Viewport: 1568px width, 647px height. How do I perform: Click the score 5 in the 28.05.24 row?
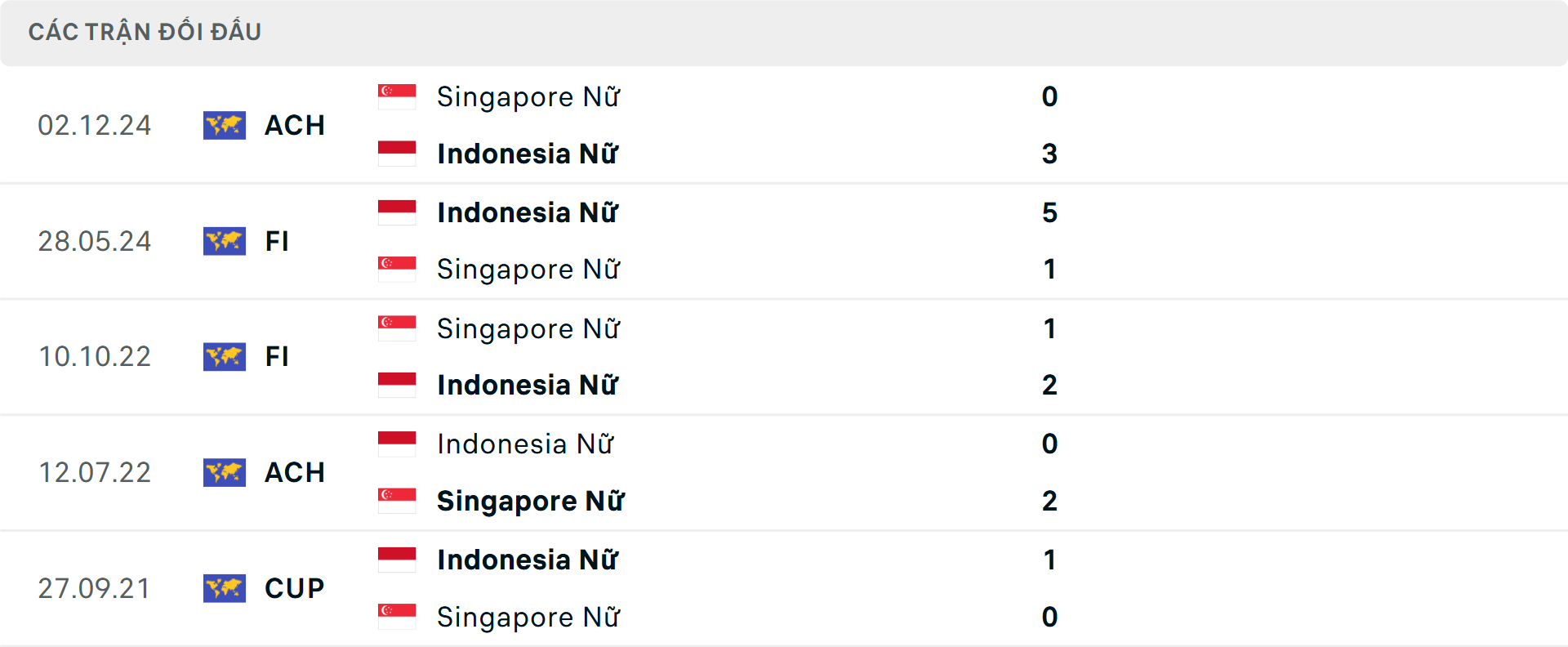[x=1051, y=212]
